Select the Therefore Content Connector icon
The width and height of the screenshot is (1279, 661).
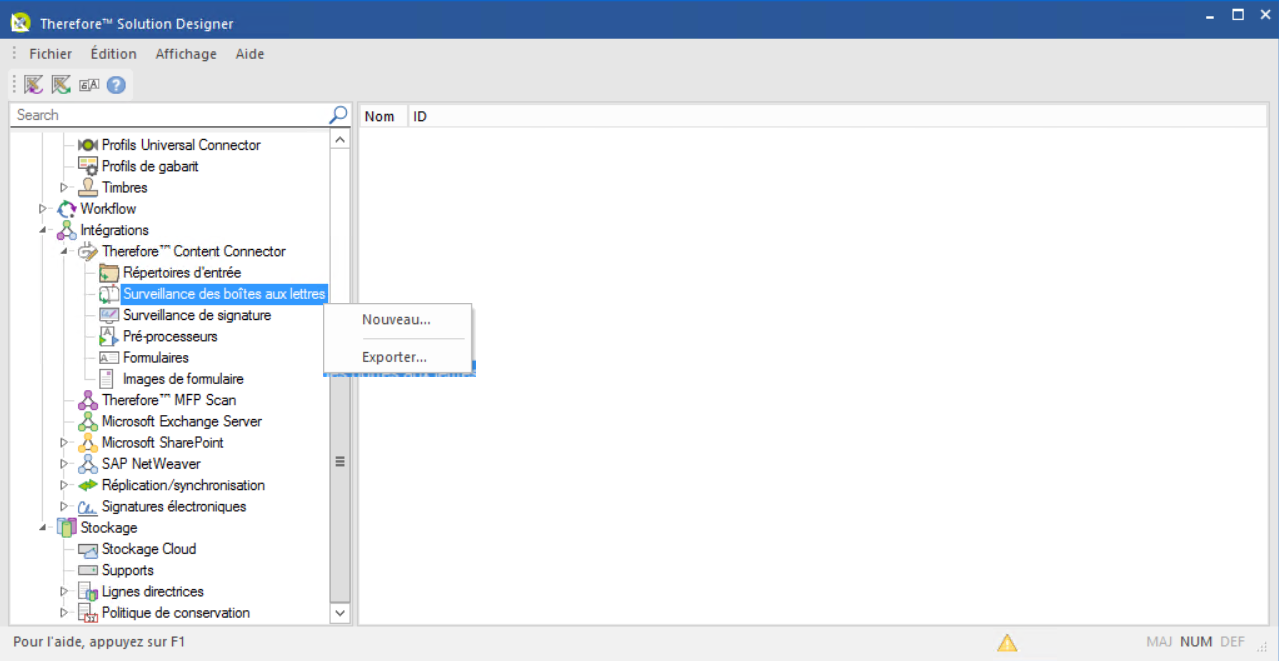point(88,251)
